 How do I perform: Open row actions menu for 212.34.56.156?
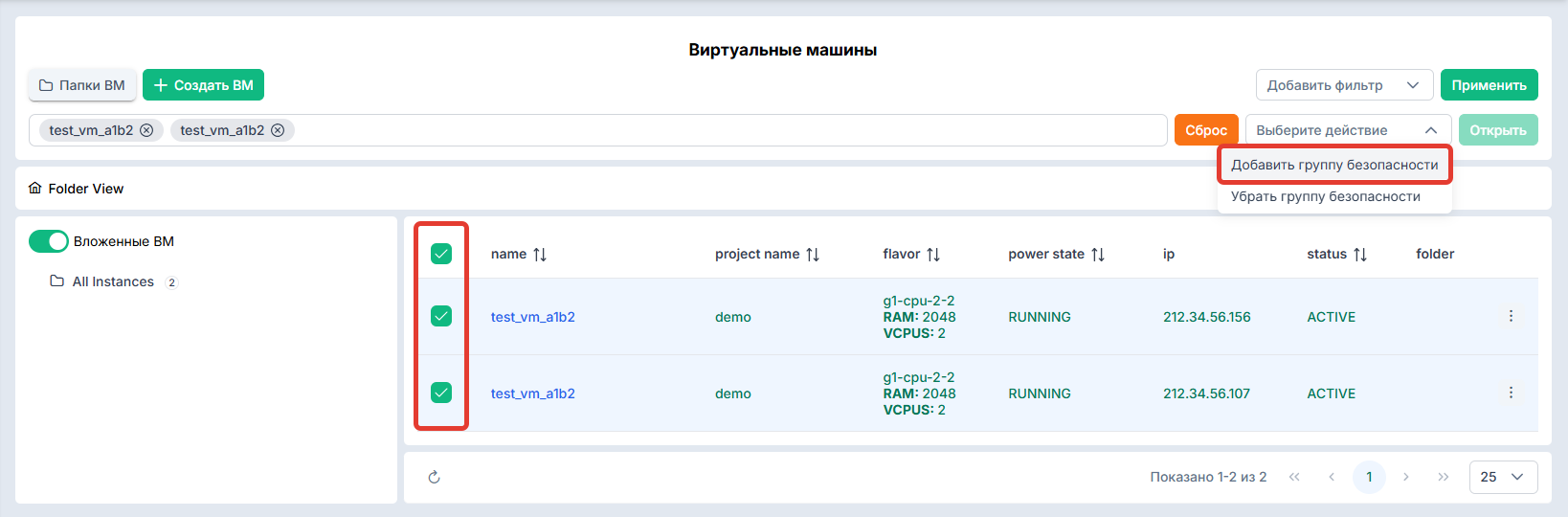(1512, 316)
